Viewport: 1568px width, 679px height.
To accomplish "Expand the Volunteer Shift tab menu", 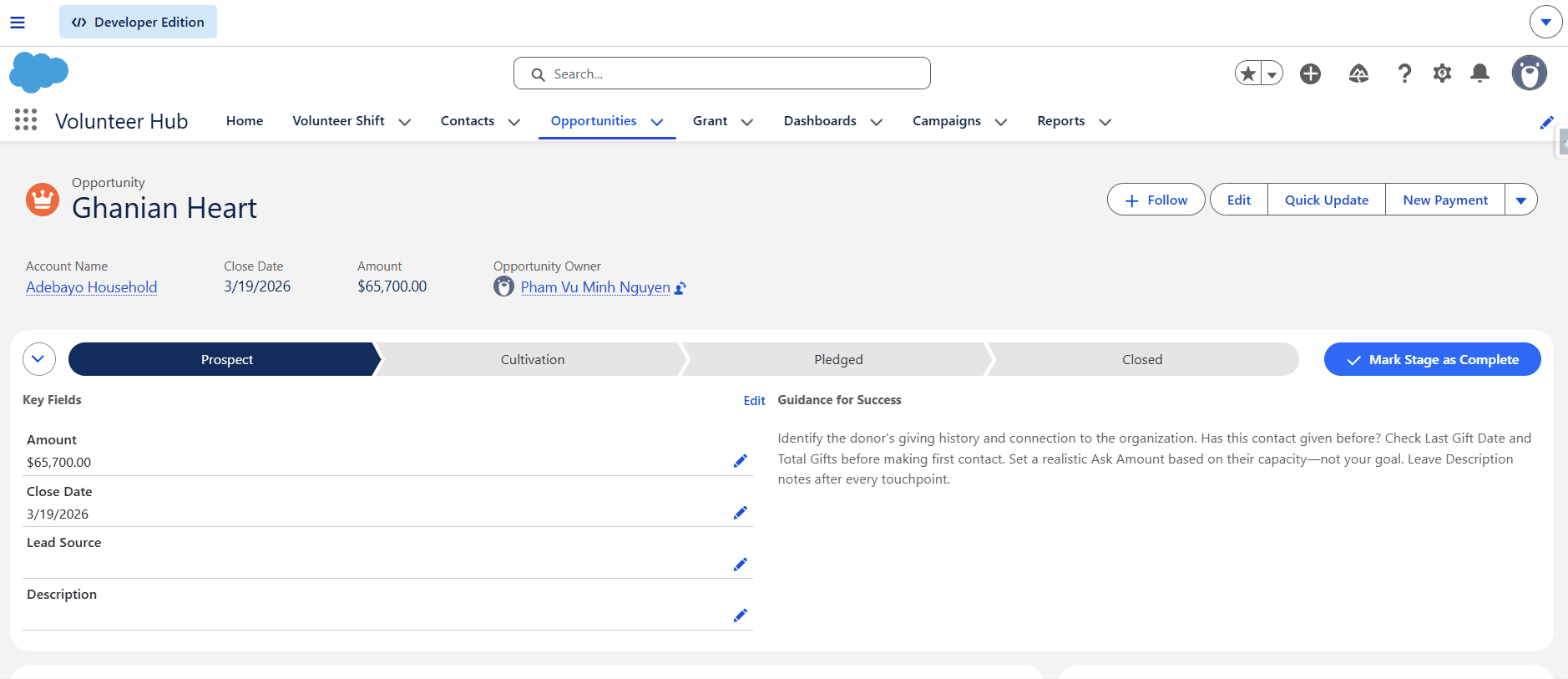I will tap(405, 122).
